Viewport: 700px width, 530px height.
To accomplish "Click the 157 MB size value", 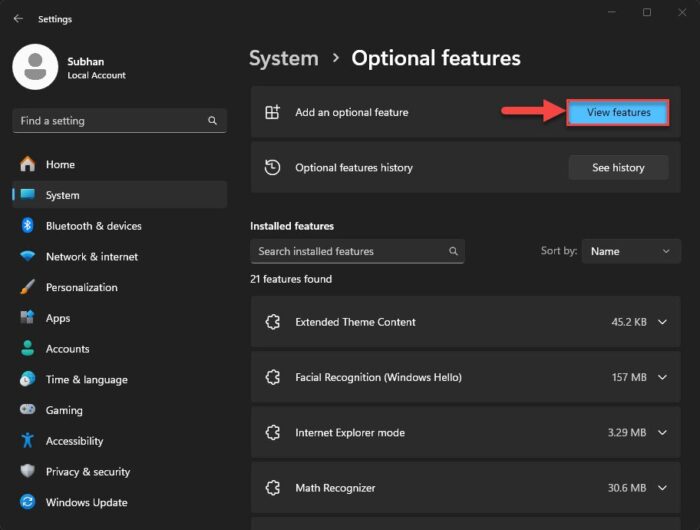I will 629,377.
